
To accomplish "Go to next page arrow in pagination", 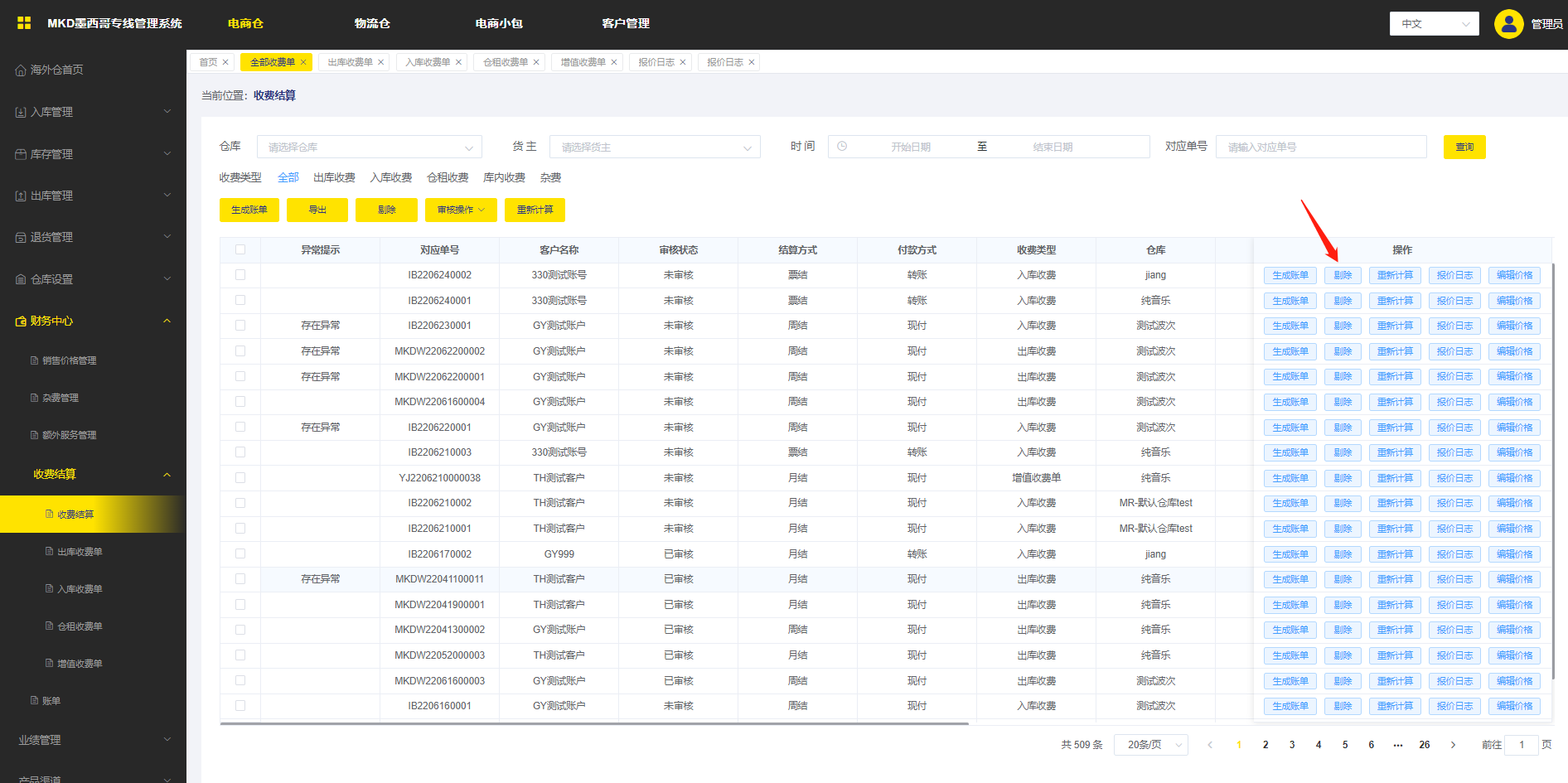I will click(1453, 745).
